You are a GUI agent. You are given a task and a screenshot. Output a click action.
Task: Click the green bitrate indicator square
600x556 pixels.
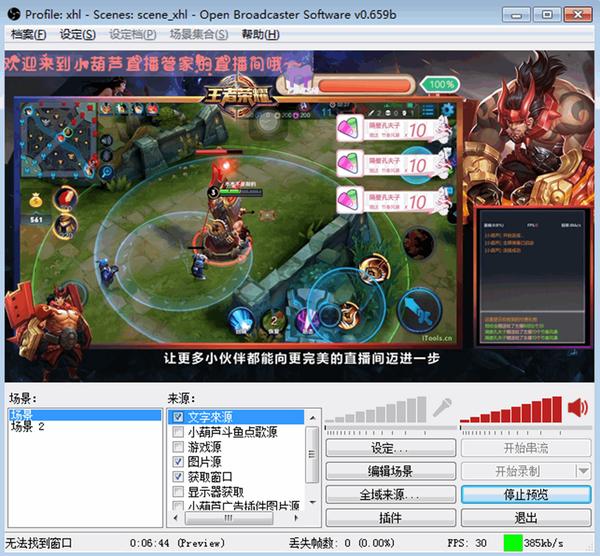pos(513,543)
